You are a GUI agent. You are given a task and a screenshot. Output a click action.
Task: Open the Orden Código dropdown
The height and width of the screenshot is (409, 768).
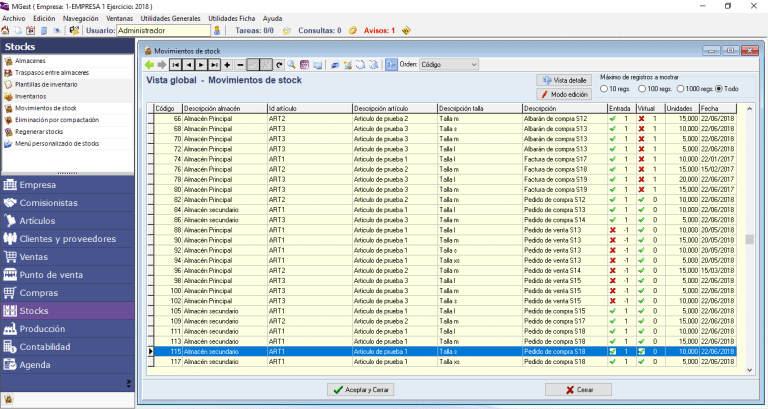[449, 65]
